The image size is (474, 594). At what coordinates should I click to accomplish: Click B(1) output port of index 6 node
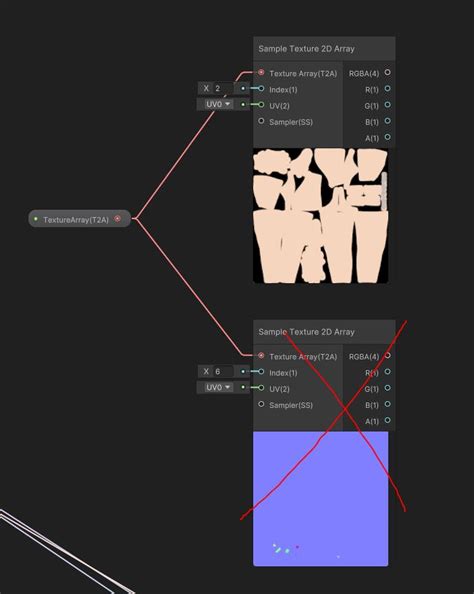coord(387,404)
